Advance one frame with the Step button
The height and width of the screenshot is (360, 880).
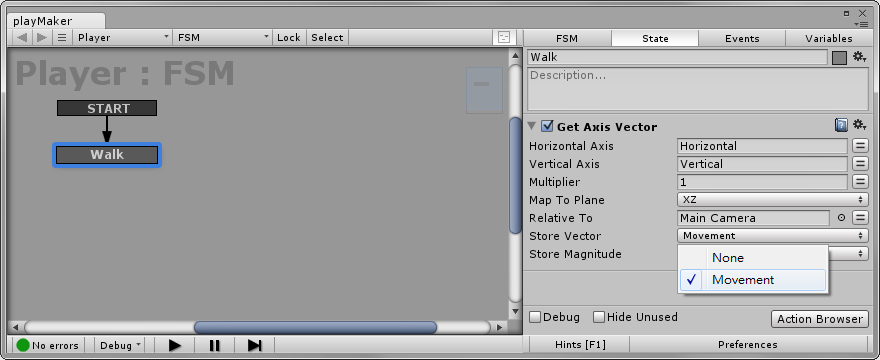[x=254, y=345]
